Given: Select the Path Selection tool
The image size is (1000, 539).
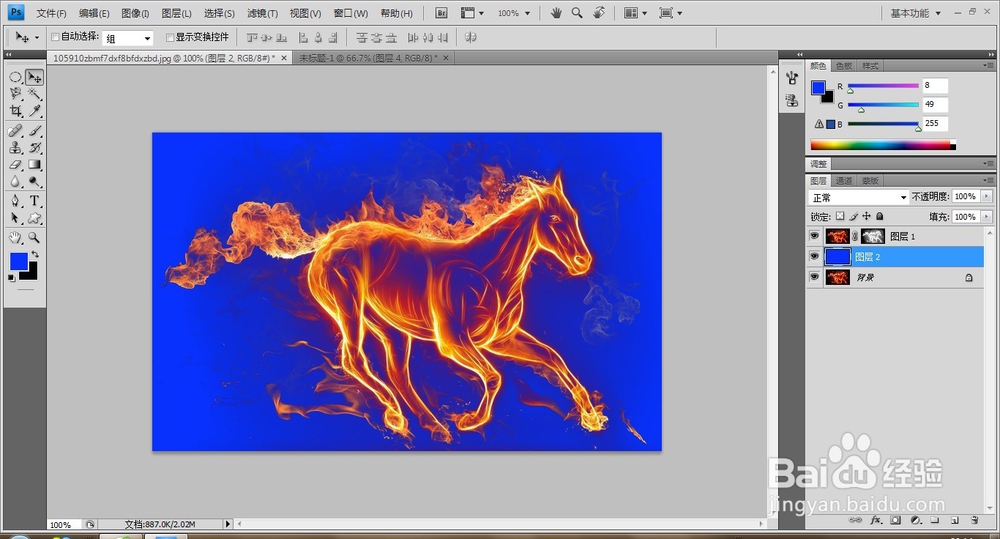Looking at the screenshot, I should (x=15, y=218).
